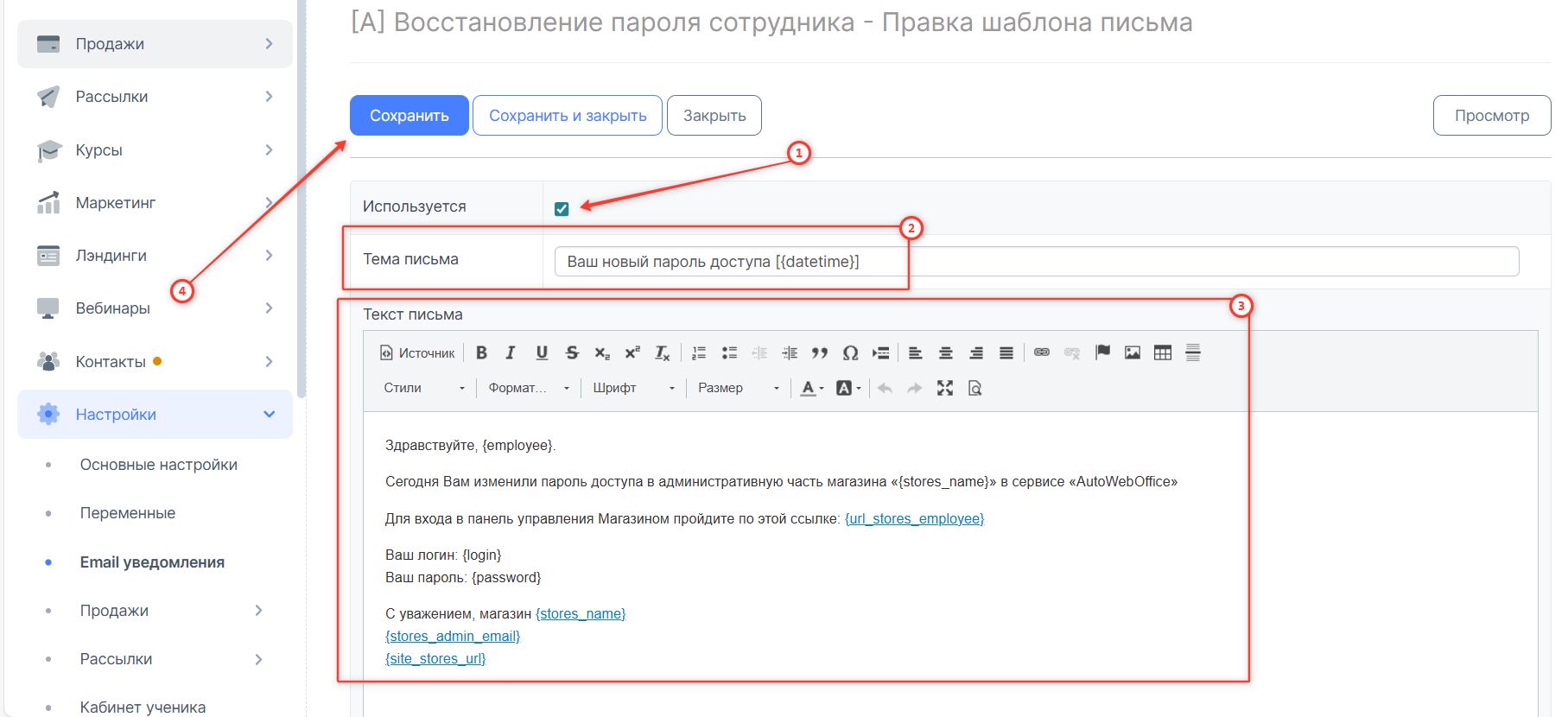
Task: Insert a table in the editor
Action: (1163, 352)
